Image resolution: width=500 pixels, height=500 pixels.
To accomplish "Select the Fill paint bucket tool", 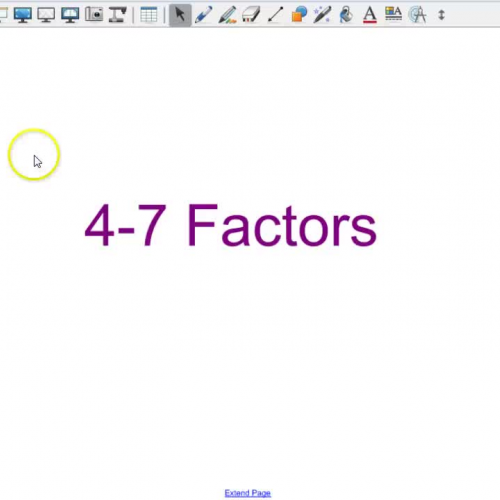I will 346,15.
